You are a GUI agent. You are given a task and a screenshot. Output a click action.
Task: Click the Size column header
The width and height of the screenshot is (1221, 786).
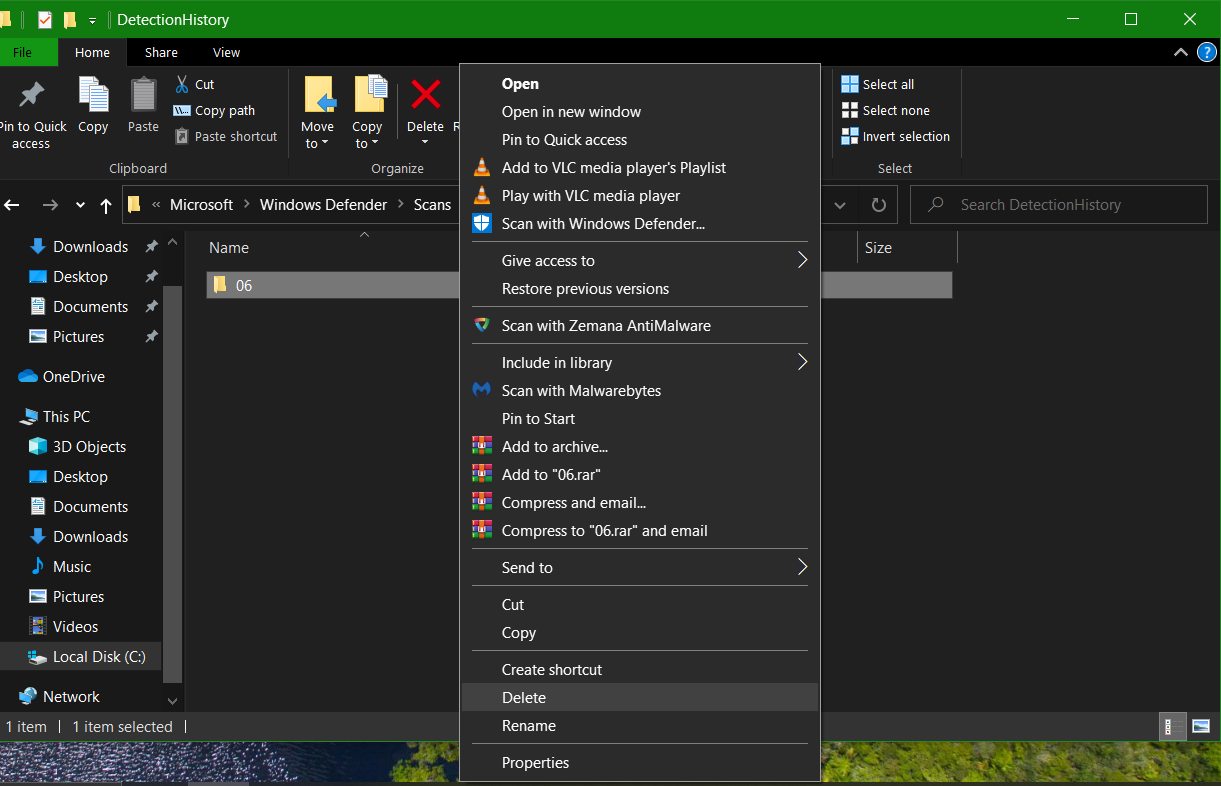coord(878,248)
